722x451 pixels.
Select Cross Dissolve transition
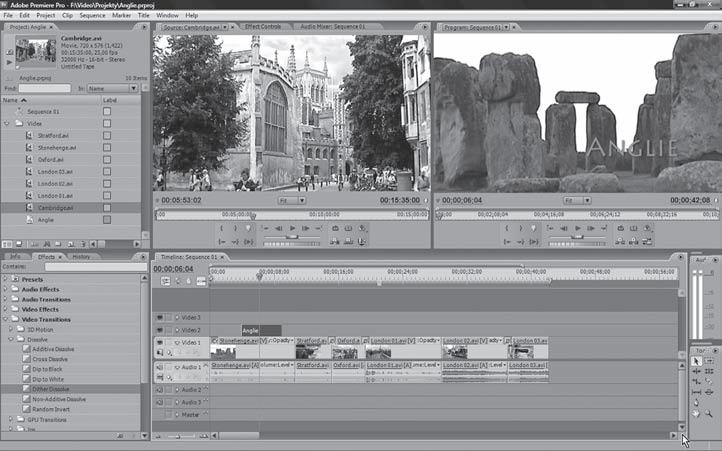pos(50,359)
